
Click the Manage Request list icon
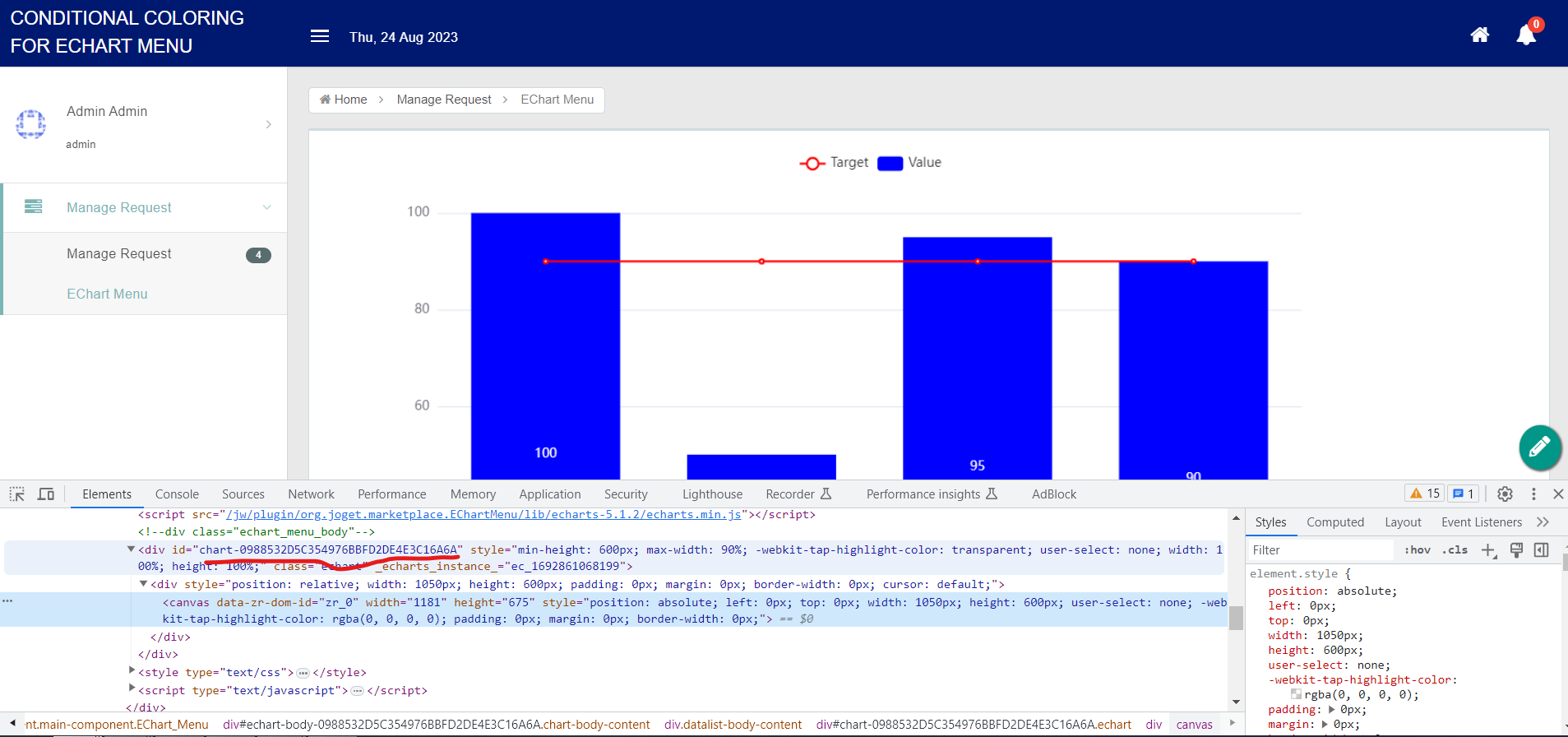click(x=34, y=206)
